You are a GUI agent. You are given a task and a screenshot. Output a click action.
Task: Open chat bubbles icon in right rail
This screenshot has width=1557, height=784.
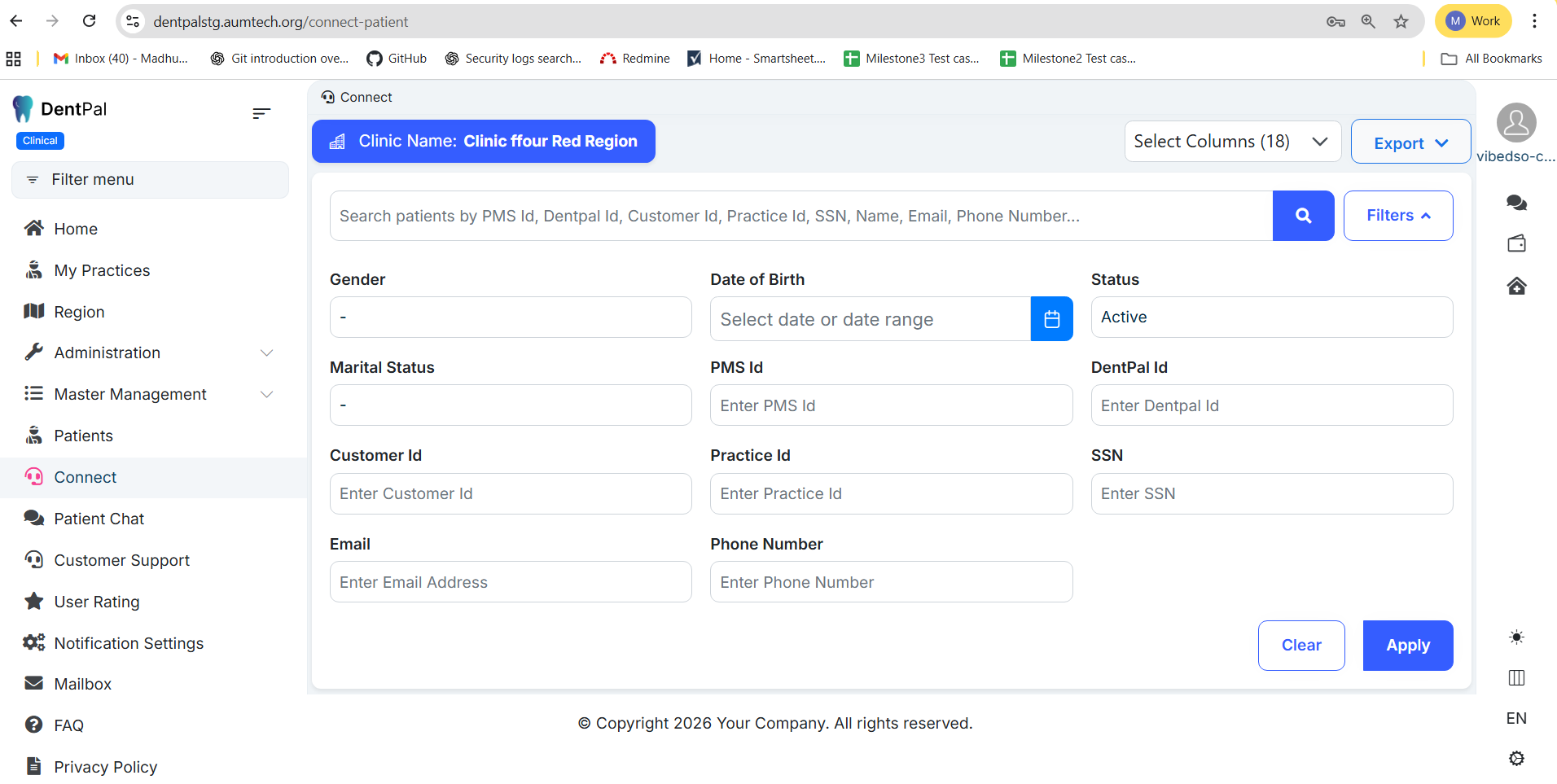pos(1516,203)
